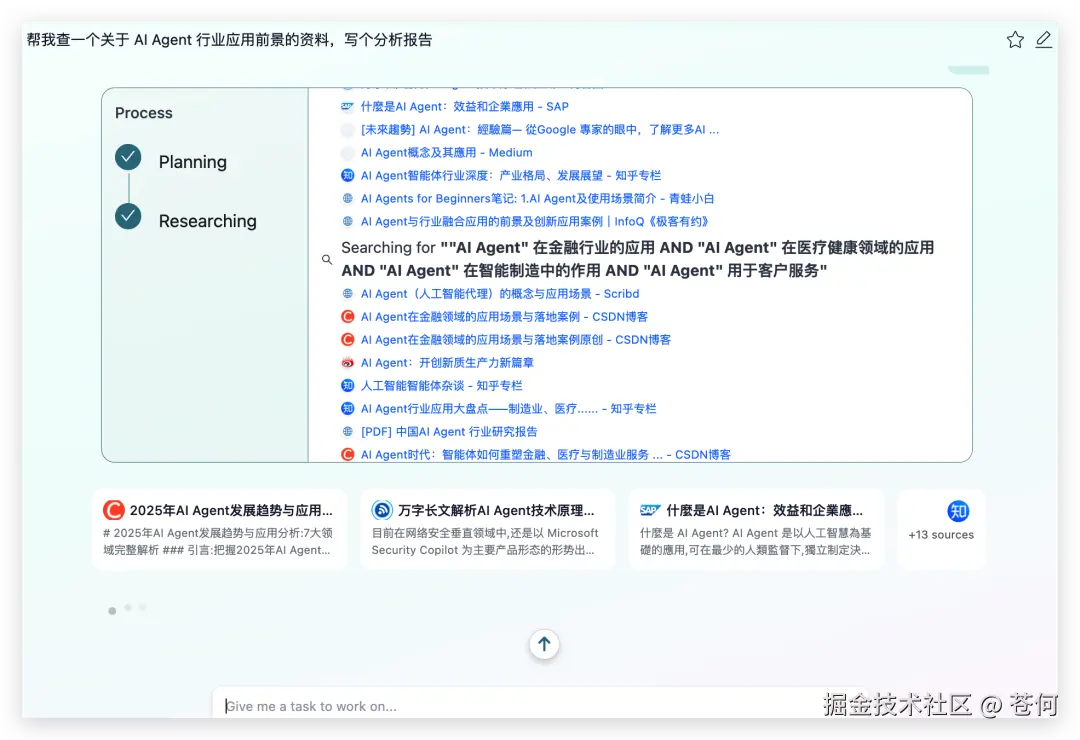Click the star favorite icon
1080x740 pixels.
click(x=1015, y=40)
